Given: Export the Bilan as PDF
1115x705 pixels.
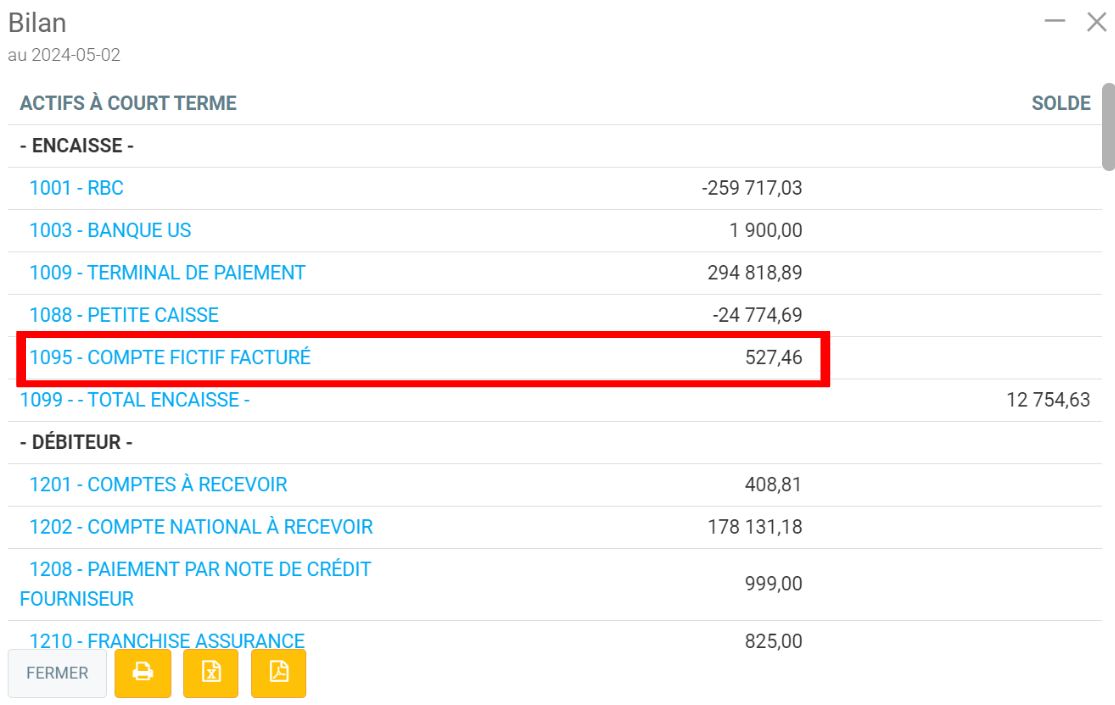Looking at the screenshot, I should 279,673.
